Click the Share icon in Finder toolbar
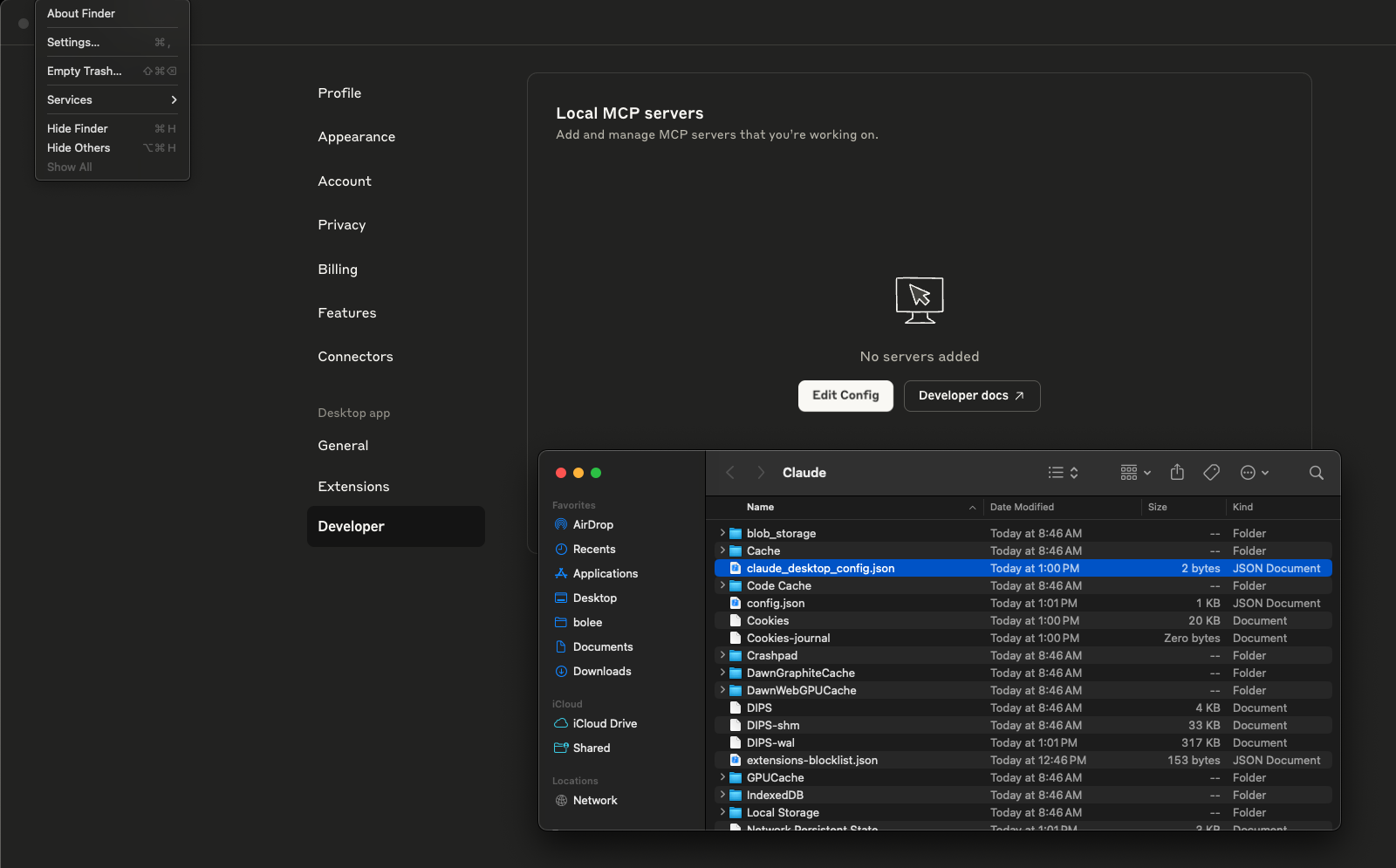This screenshot has width=1396, height=868. (1177, 472)
